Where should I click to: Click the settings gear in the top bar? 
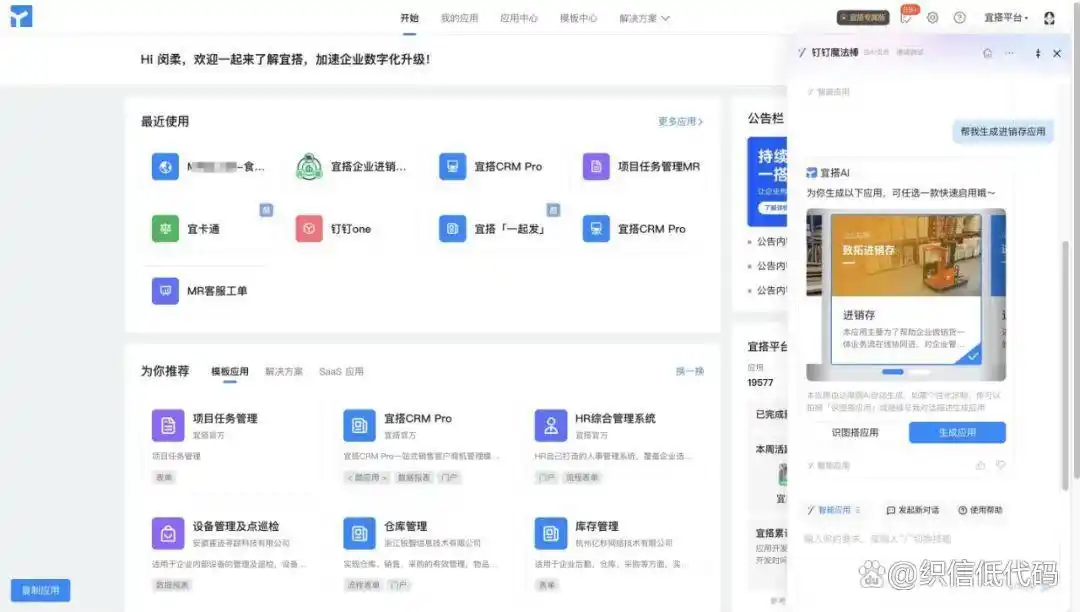pyautogui.click(x=933, y=17)
